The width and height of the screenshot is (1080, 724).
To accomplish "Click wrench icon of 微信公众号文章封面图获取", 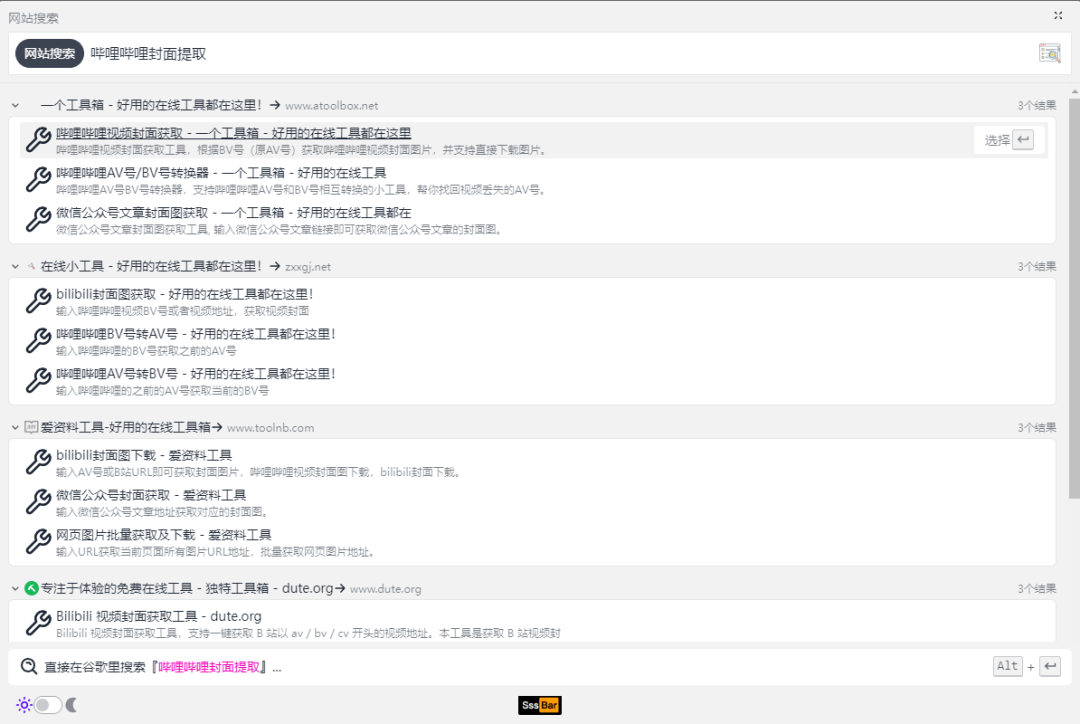I will pos(38,220).
